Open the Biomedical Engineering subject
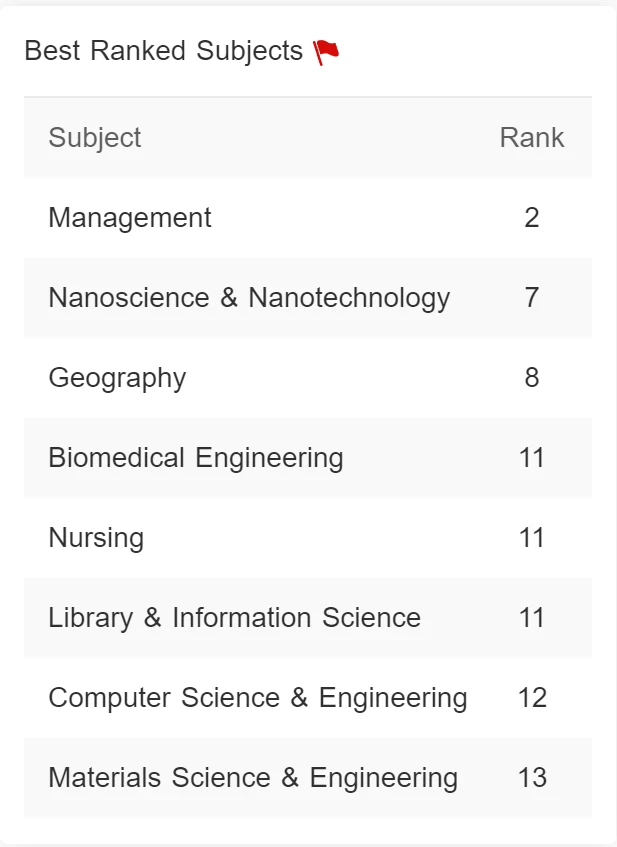617x847 pixels. [x=196, y=458]
